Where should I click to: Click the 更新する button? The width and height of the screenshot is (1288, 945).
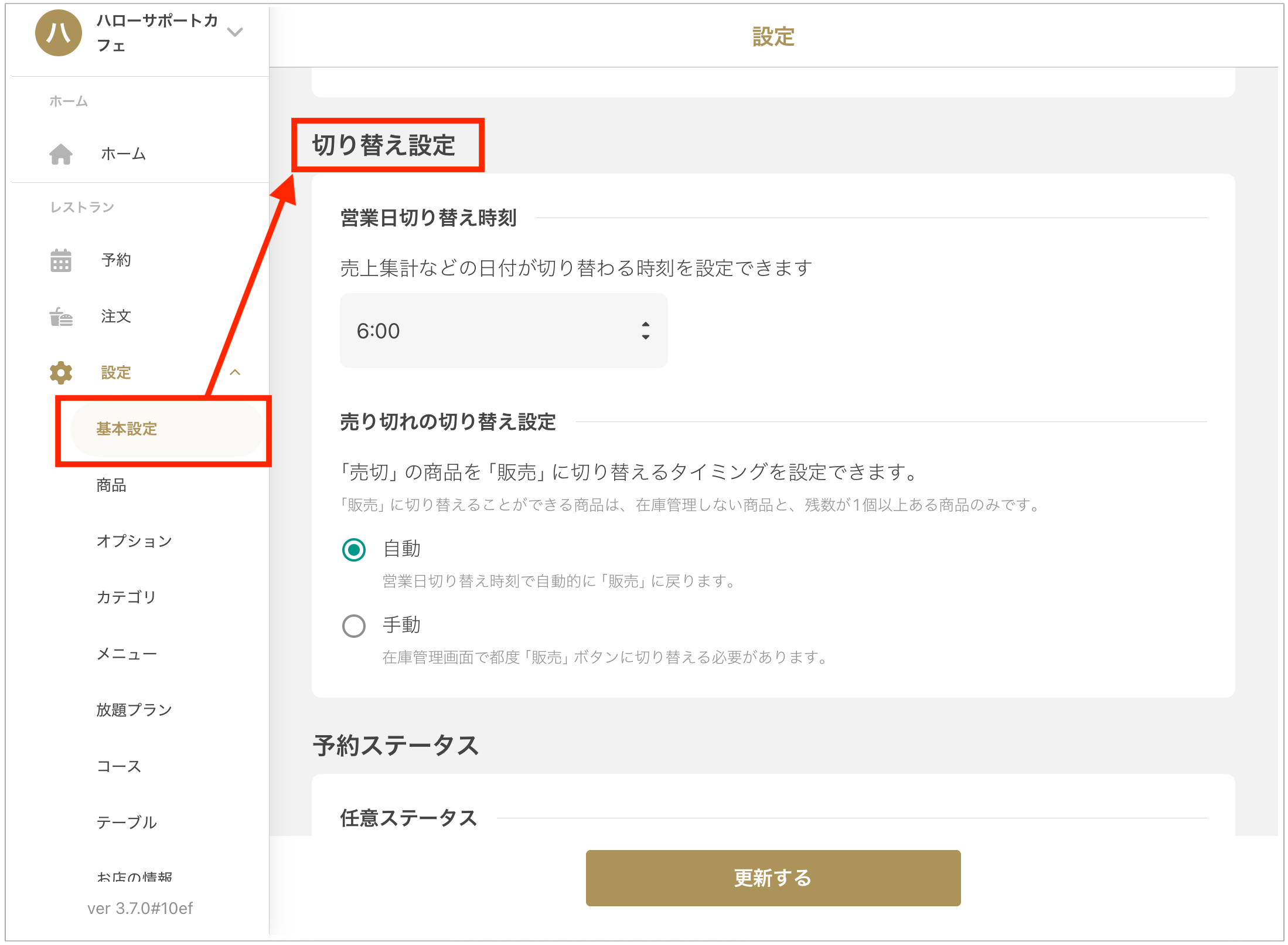(x=772, y=878)
